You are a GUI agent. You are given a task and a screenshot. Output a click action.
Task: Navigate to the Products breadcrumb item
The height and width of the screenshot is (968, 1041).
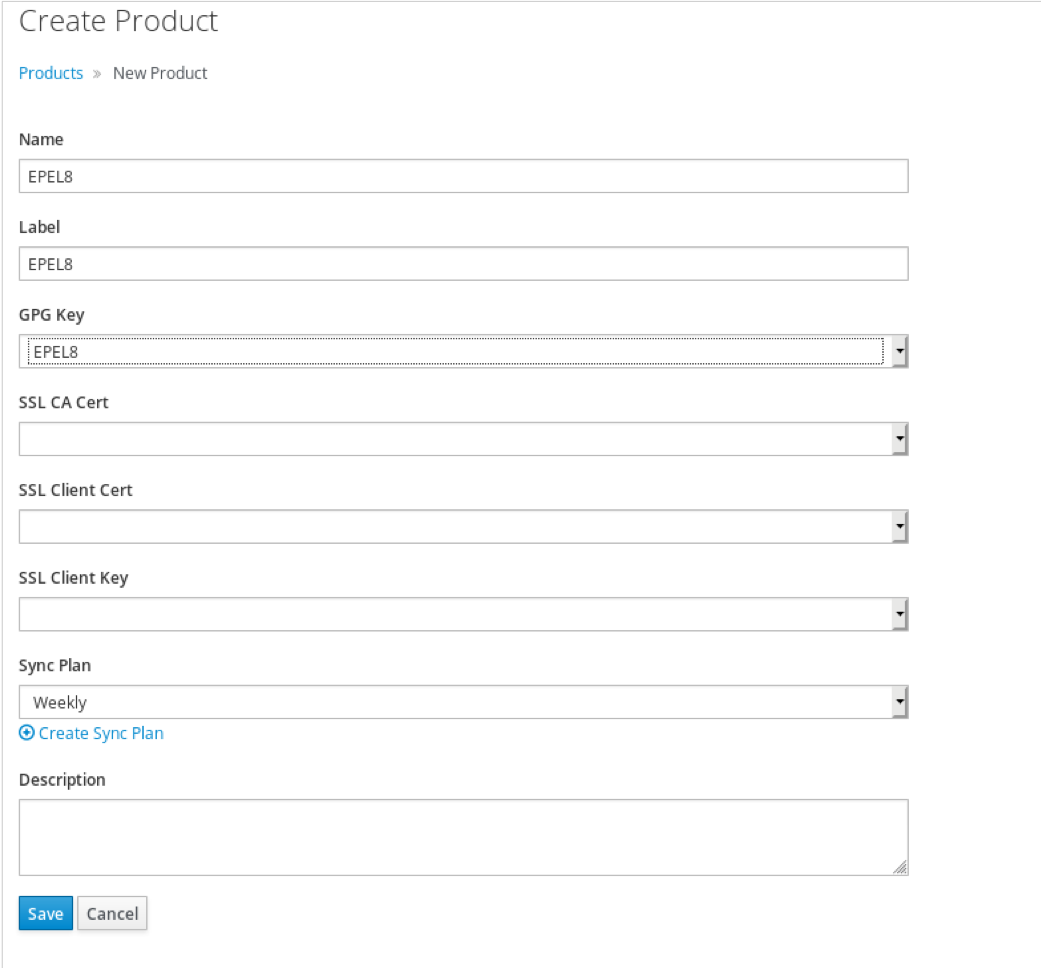pos(50,72)
